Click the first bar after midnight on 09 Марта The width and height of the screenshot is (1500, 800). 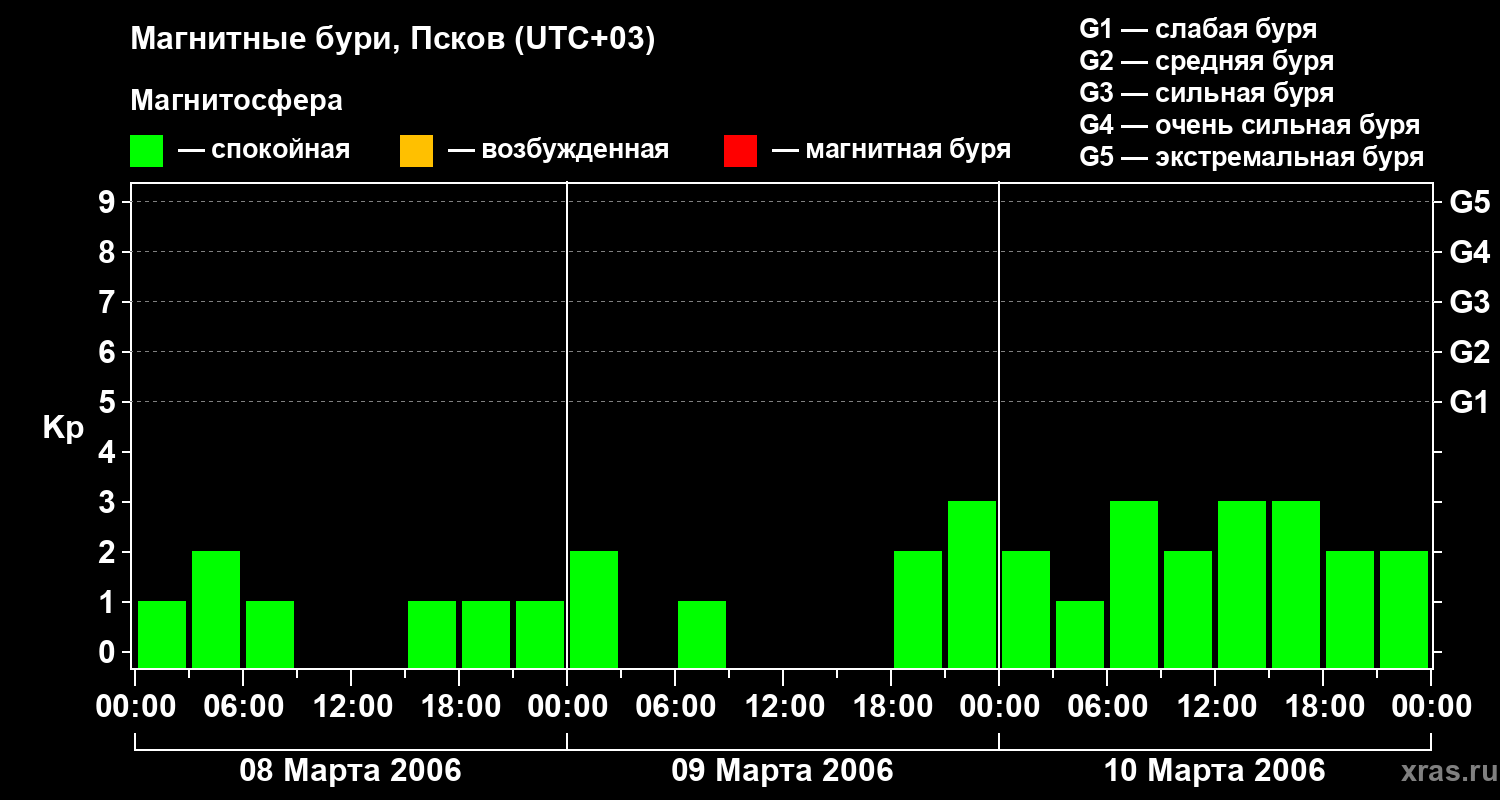click(594, 609)
